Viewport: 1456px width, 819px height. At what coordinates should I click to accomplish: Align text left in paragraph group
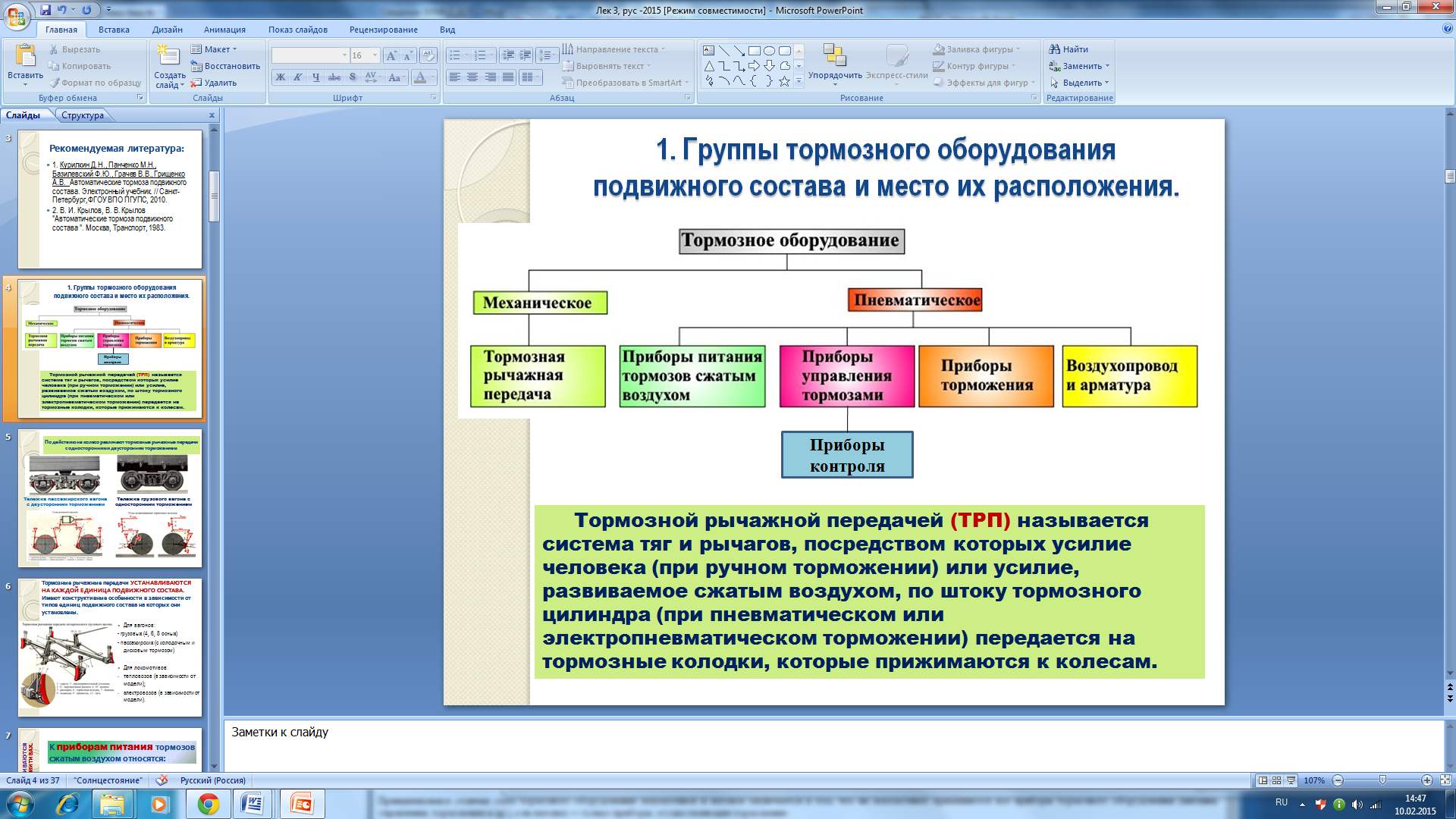tap(454, 77)
